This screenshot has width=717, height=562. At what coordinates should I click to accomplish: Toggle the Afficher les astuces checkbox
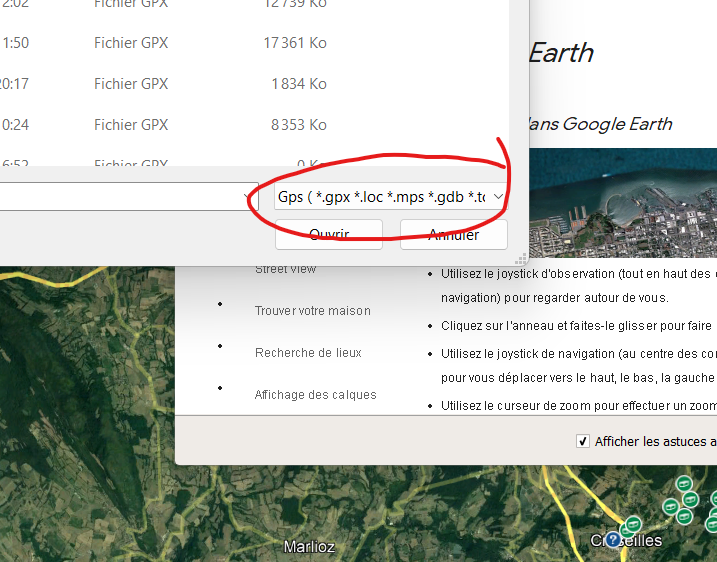pos(582,441)
